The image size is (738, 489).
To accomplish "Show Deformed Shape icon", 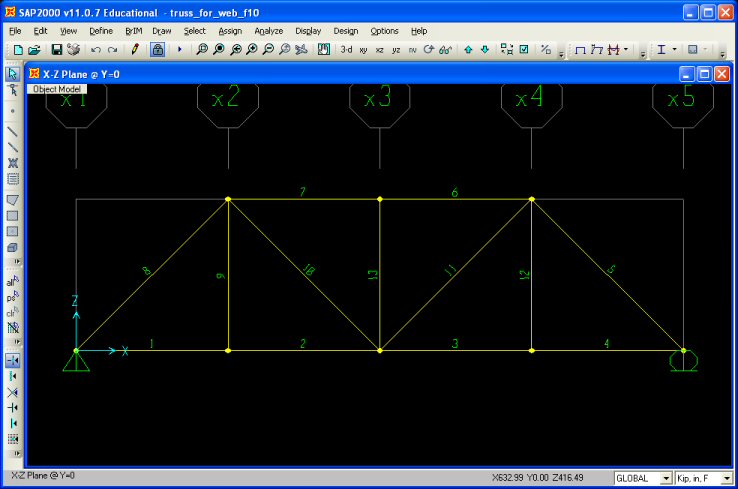I will 597,49.
